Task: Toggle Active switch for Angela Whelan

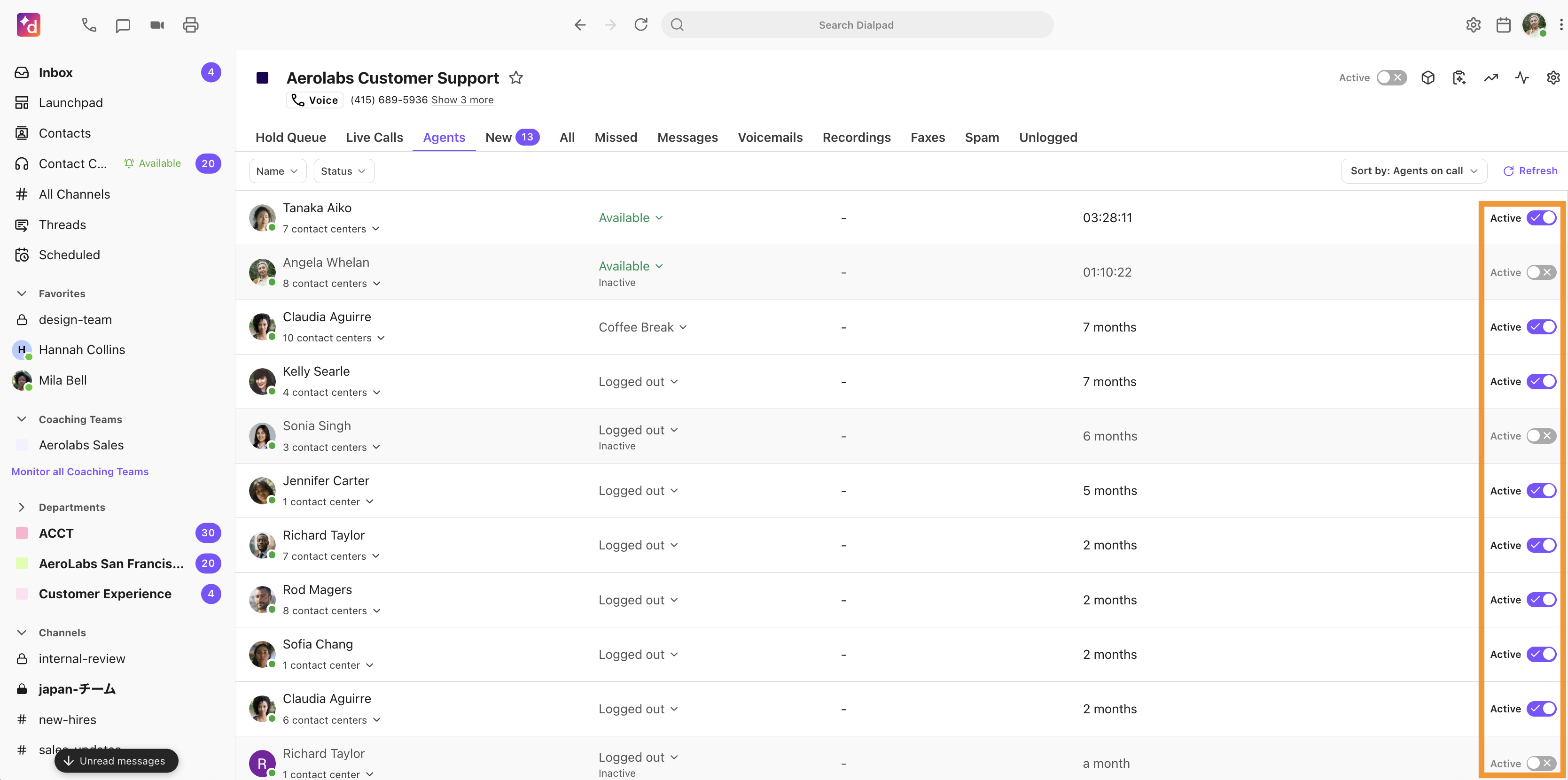Action: point(1541,272)
